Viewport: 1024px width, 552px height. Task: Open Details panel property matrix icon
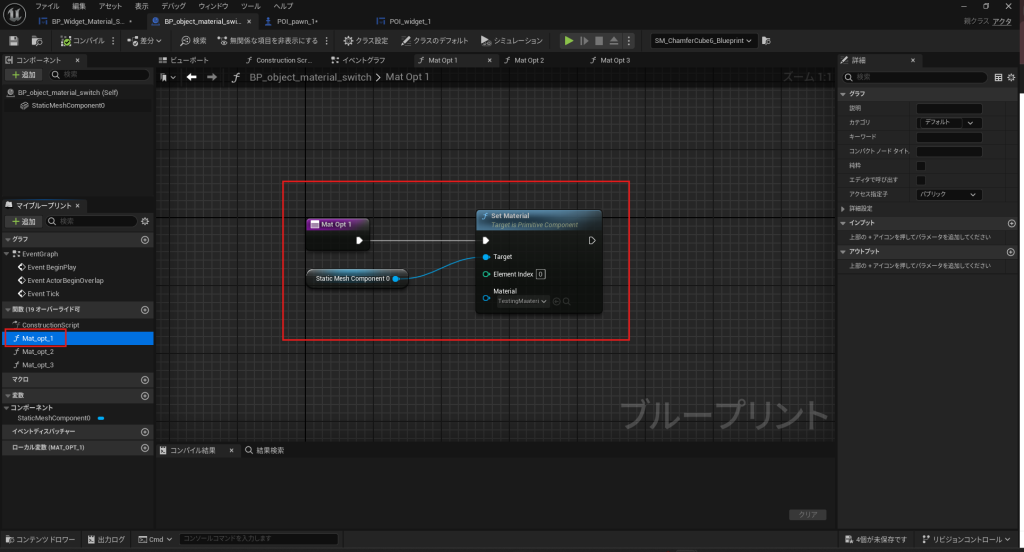pos(998,77)
